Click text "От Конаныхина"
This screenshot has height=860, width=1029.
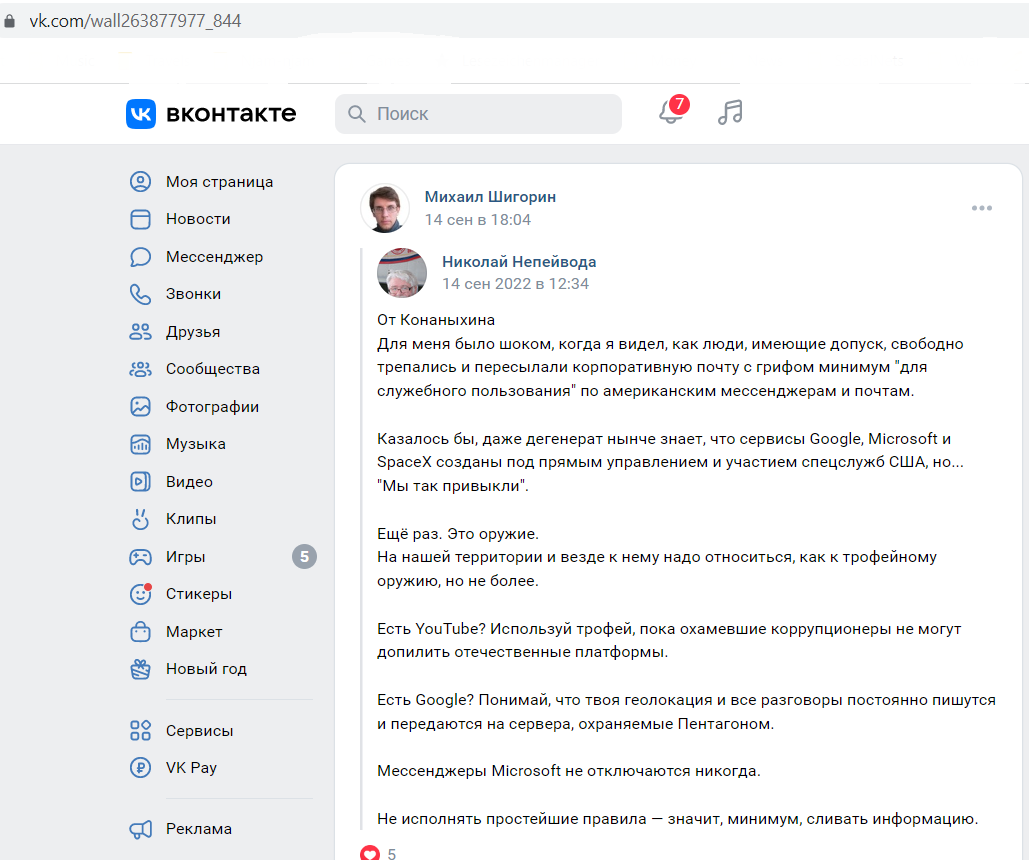(x=436, y=320)
